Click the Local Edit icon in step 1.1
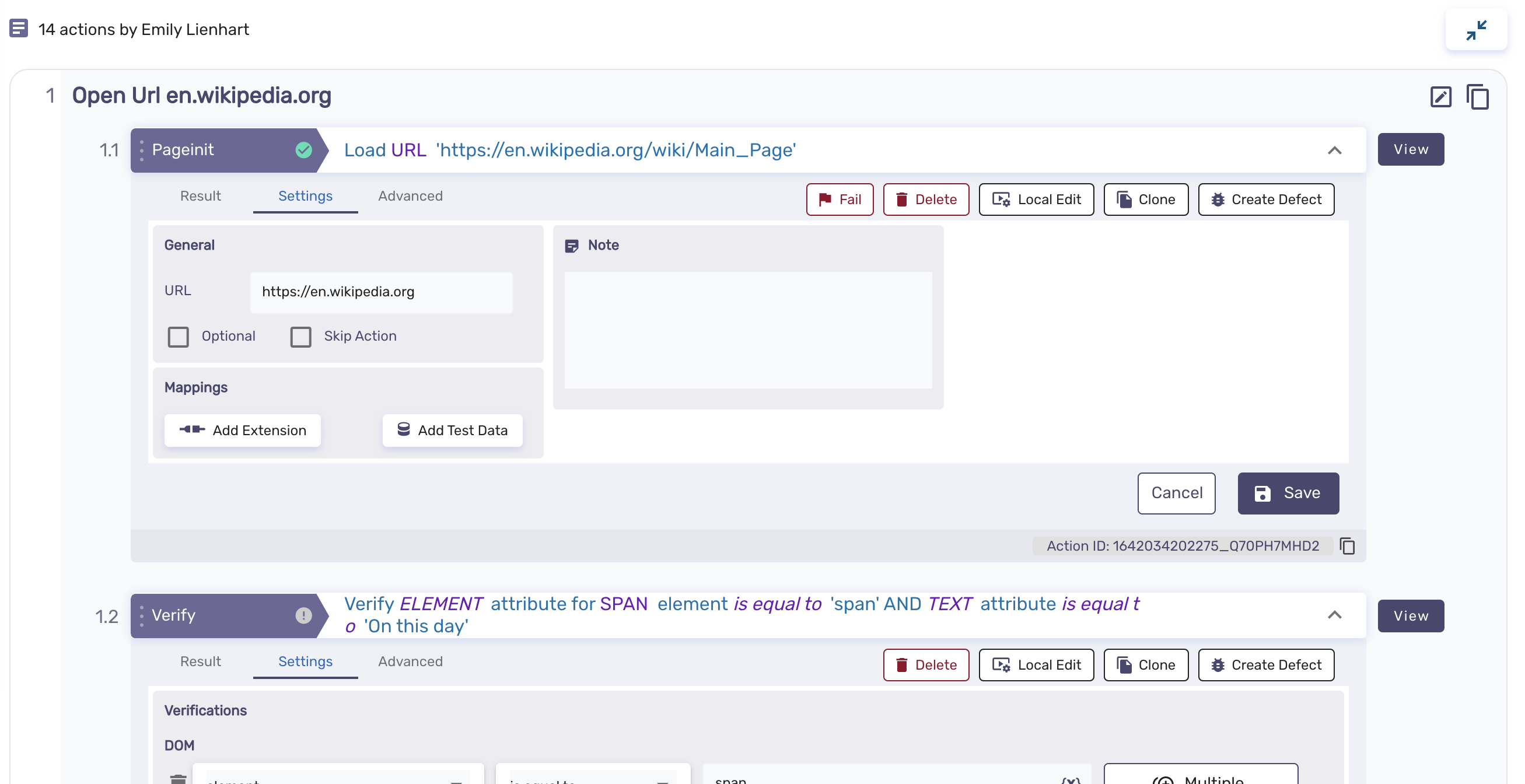The height and width of the screenshot is (784, 1525). pos(1001,199)
